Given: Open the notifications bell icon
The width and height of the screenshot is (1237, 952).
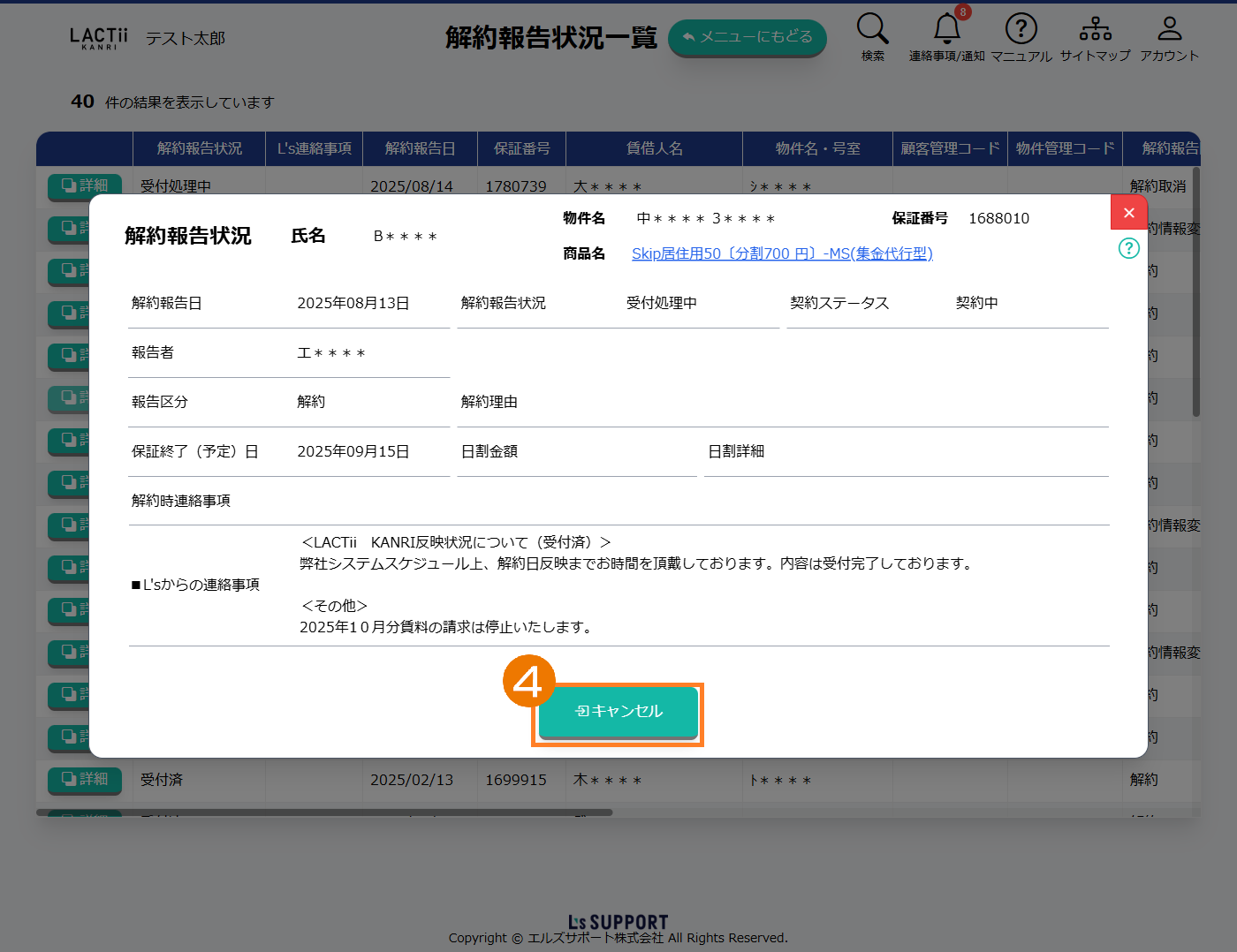Looking at the screenshot, I should (946, 29).
